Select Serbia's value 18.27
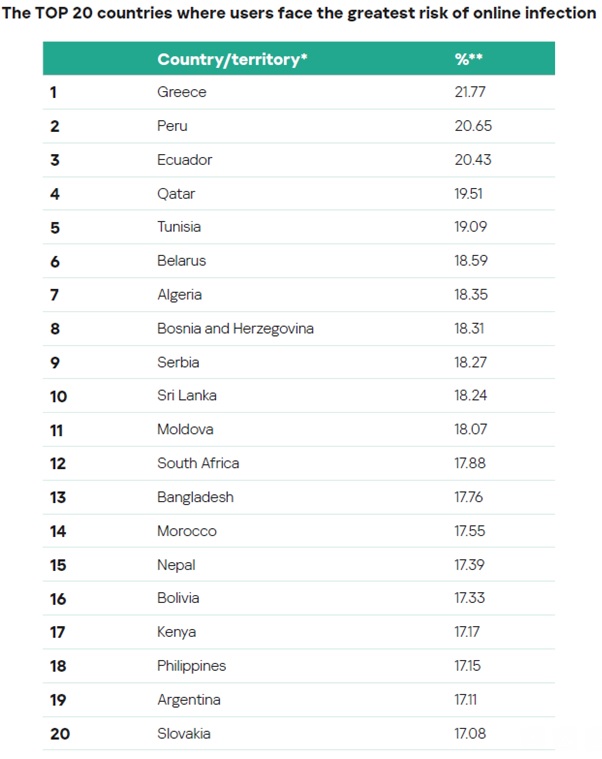 point(470,362)
